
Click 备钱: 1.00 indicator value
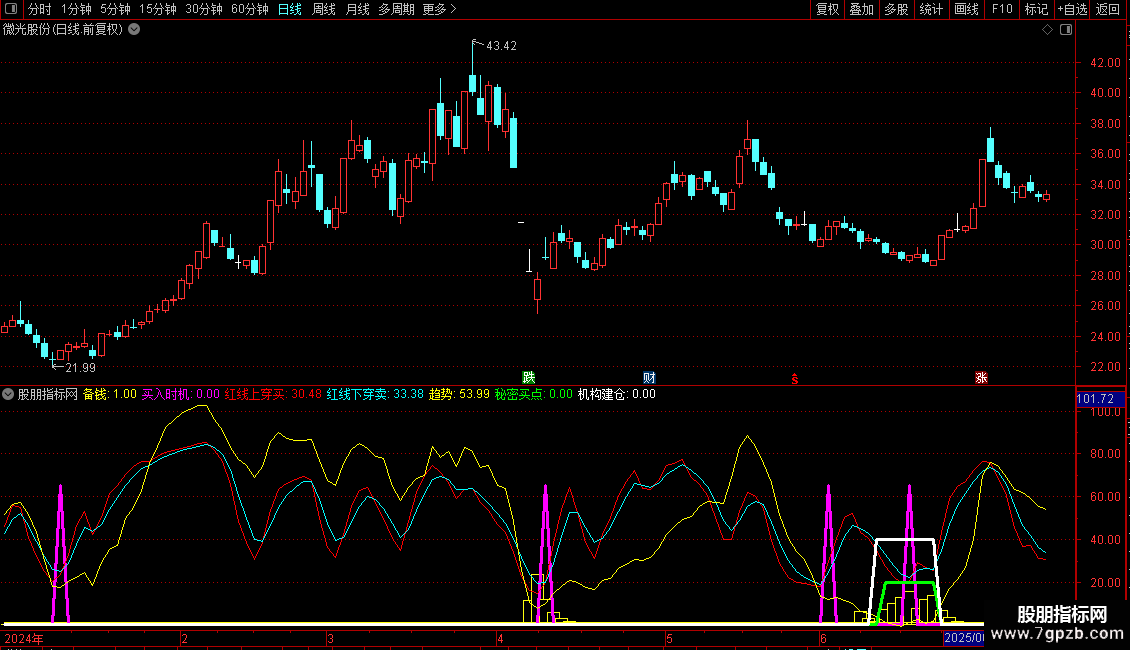coord(110,394)
